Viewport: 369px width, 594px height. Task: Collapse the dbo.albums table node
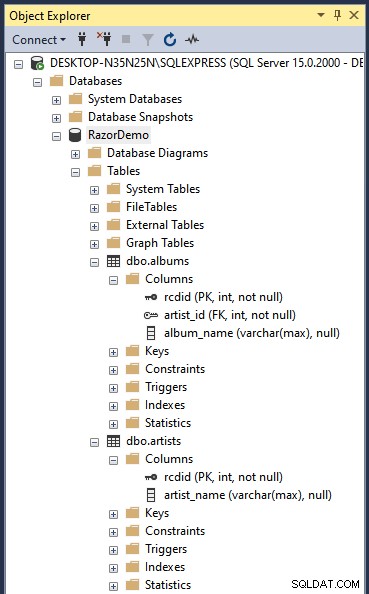94,262
